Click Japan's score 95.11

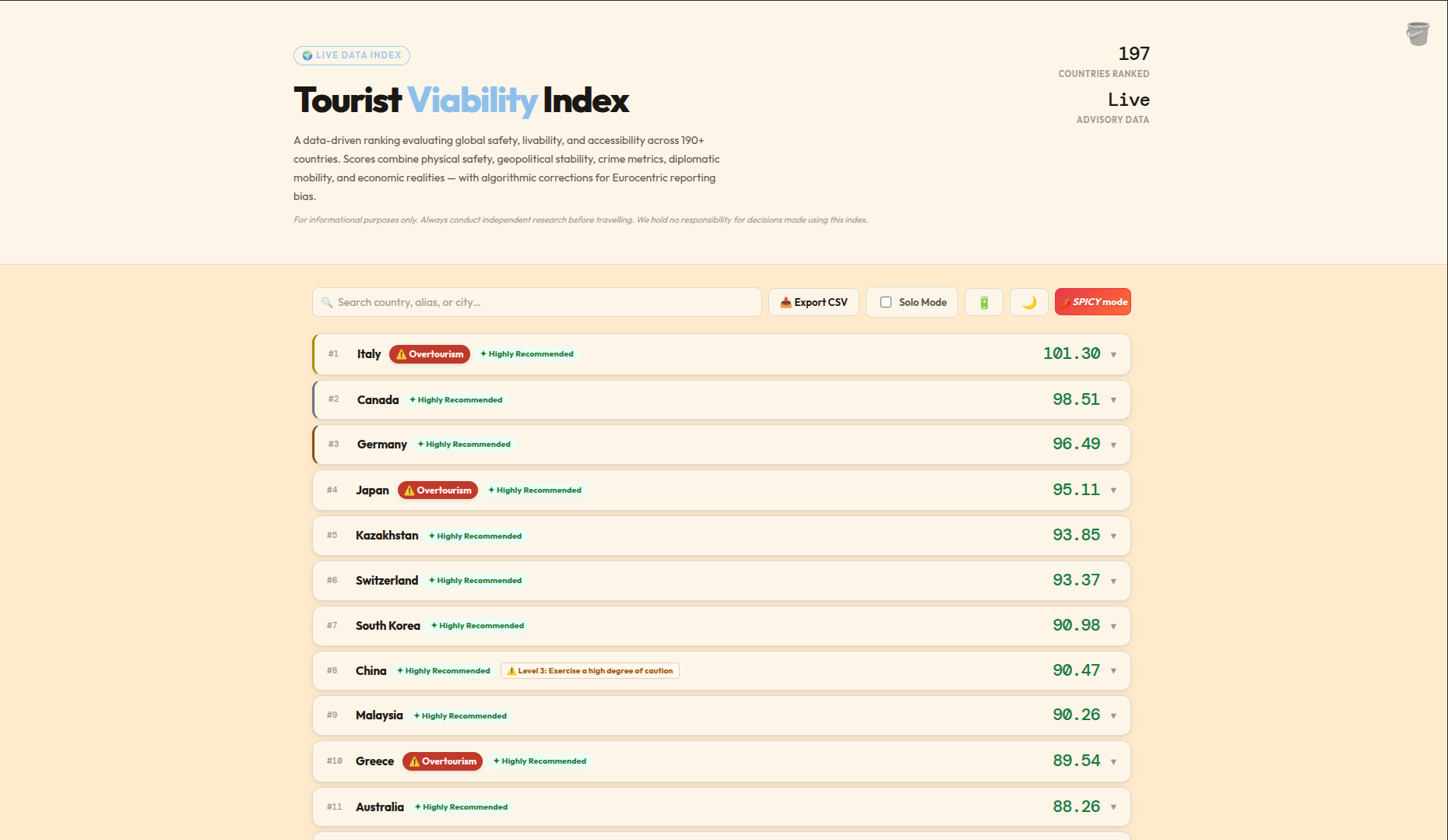coord(1076,490)
